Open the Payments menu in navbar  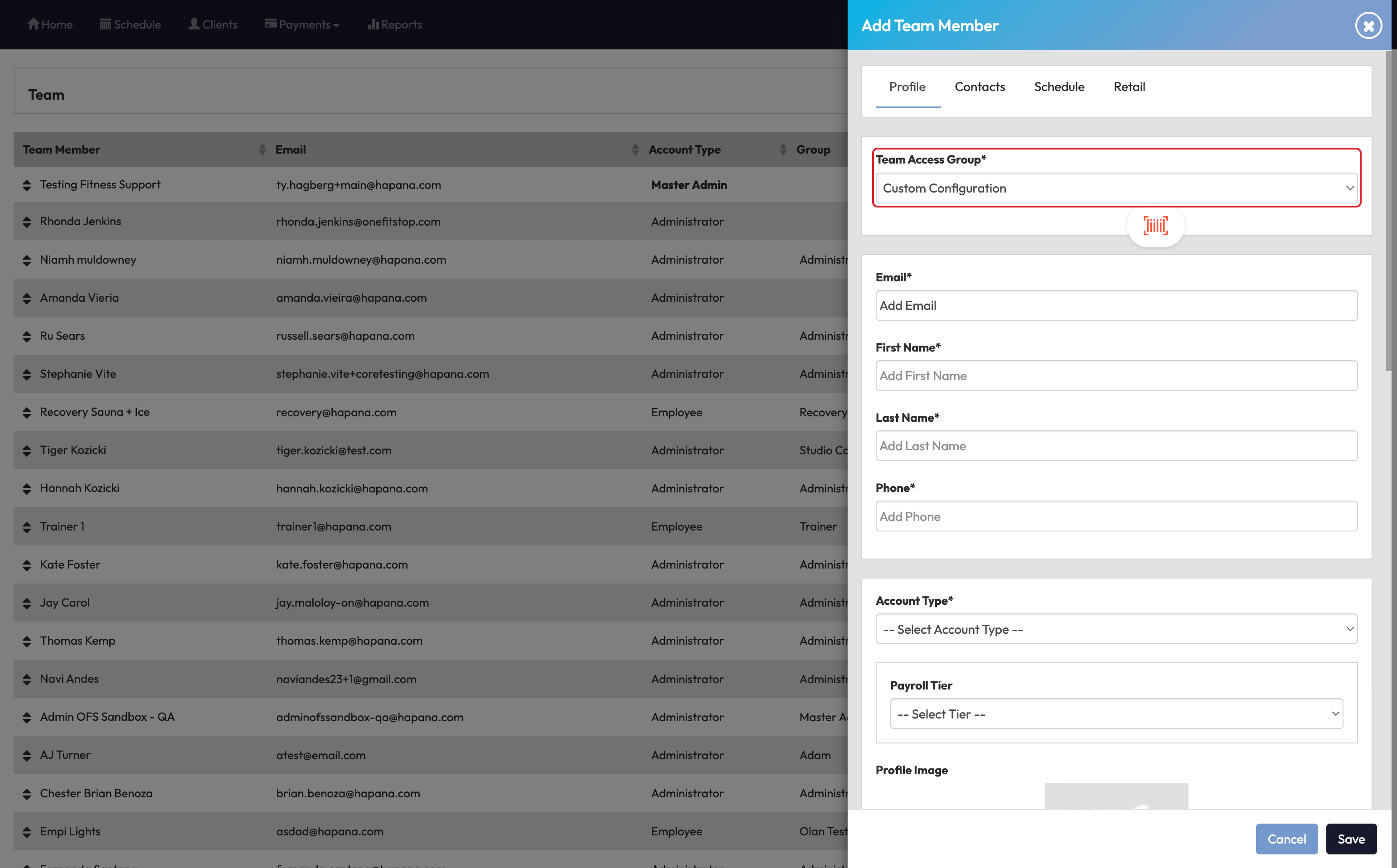click(x=302, y=24)
